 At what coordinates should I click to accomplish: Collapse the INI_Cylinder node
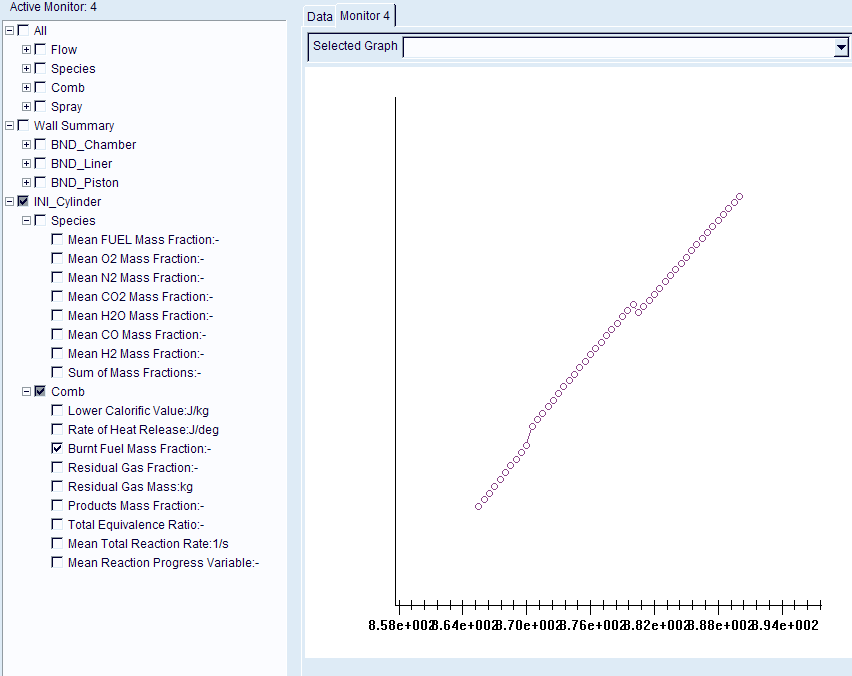point(9,202)
